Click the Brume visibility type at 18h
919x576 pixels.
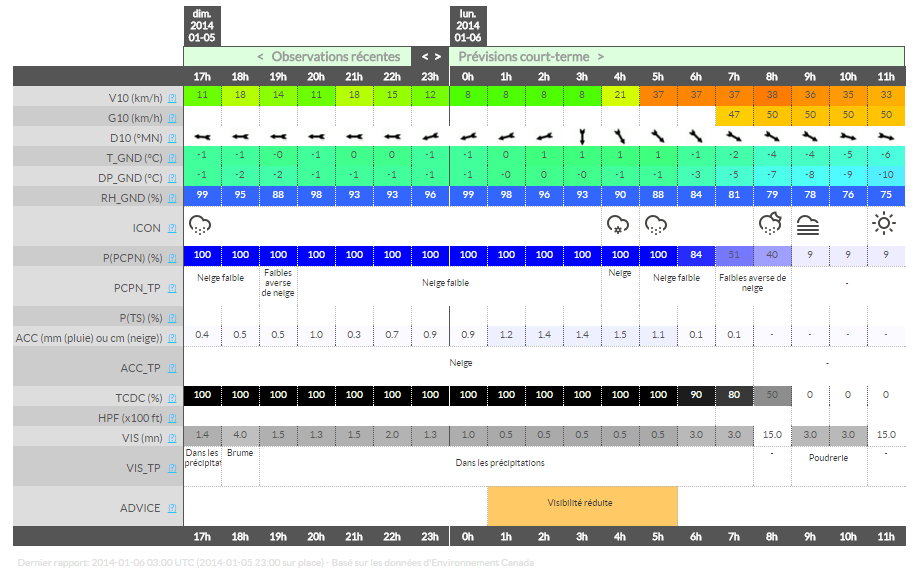point(240,453)
